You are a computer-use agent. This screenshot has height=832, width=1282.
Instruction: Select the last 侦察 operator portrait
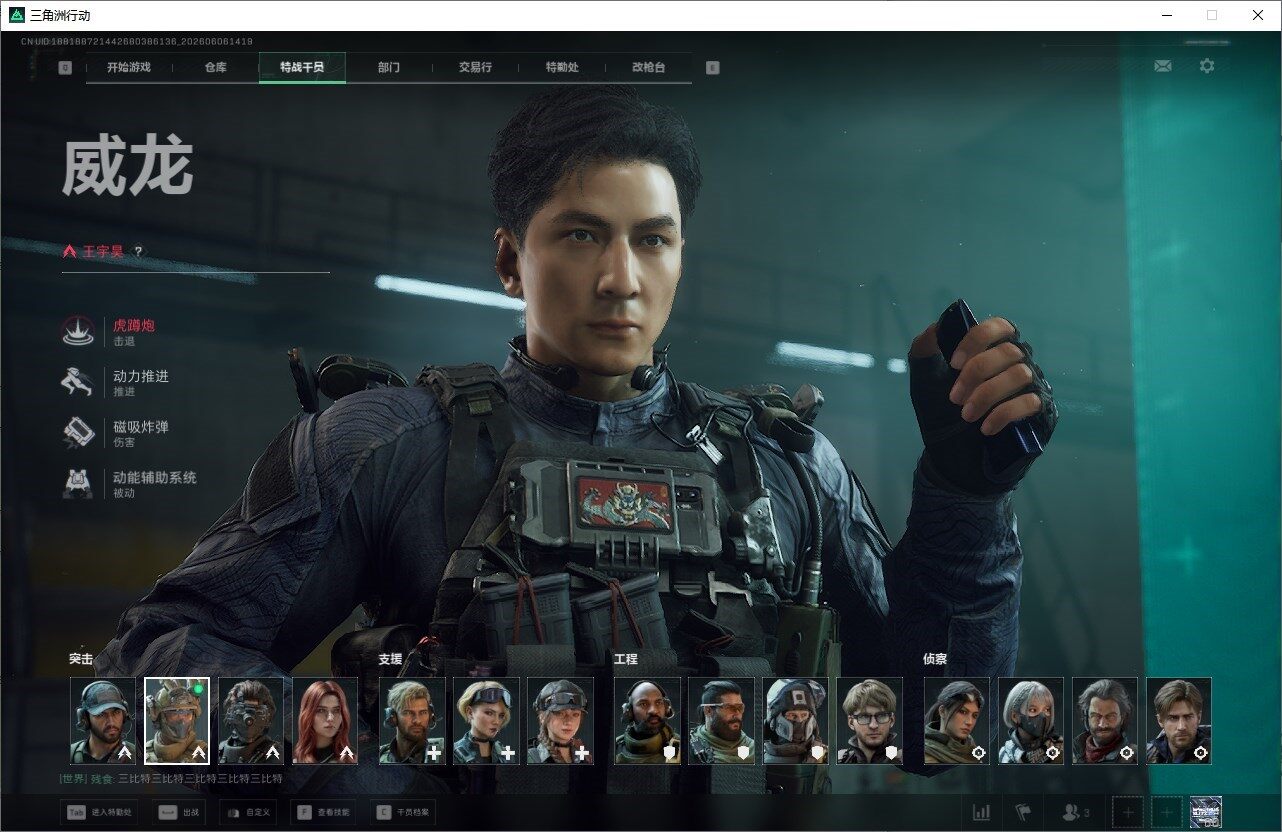pyautogui.click(x=1179, y=721)
